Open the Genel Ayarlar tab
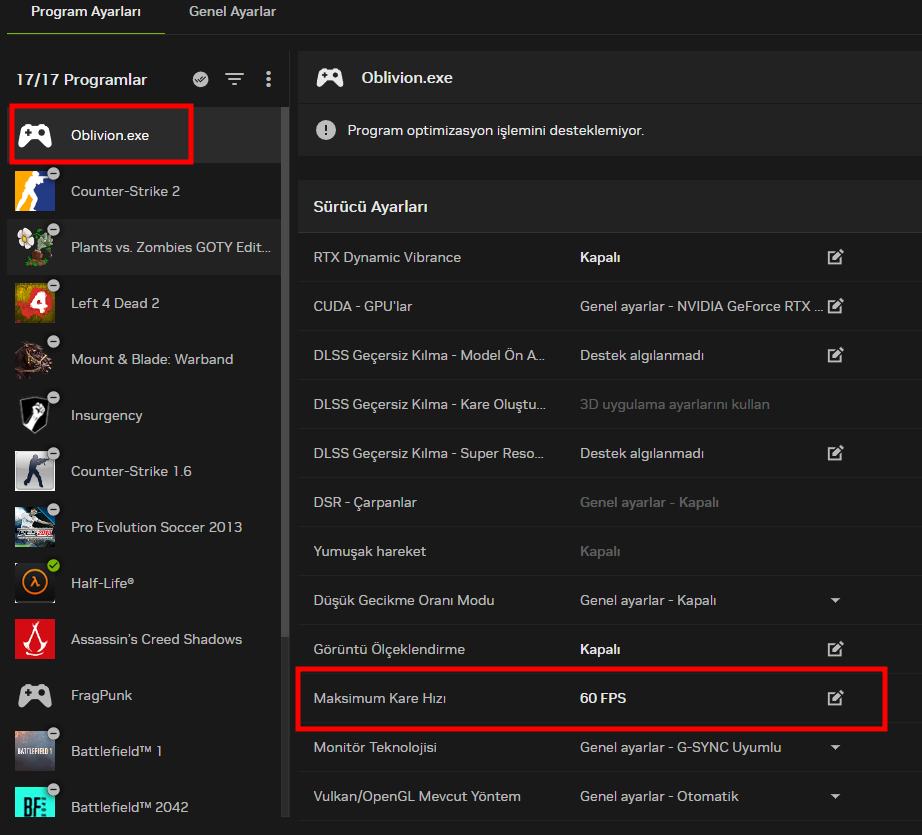Screen dimensions: 922x835 [232, 12]
